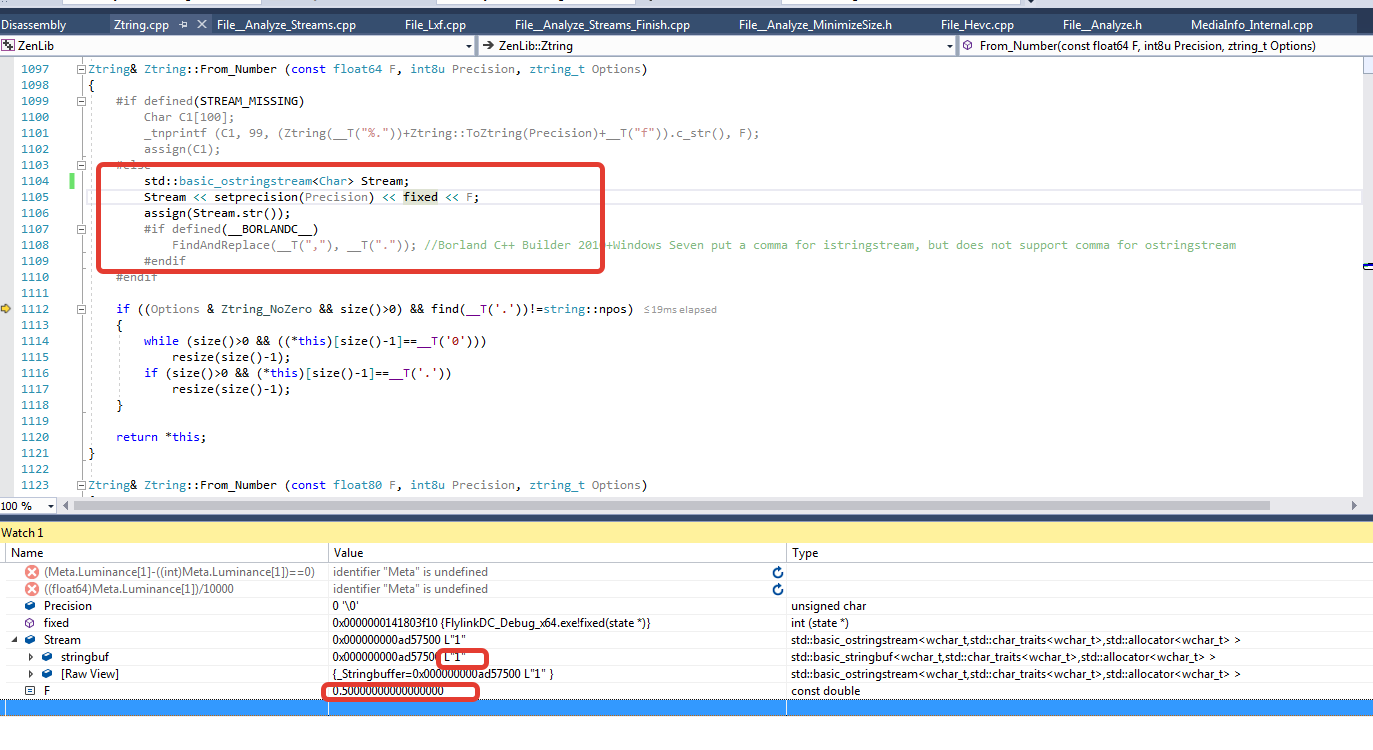Open the ZenLib::Ztring type dropdown

(950, 45)
